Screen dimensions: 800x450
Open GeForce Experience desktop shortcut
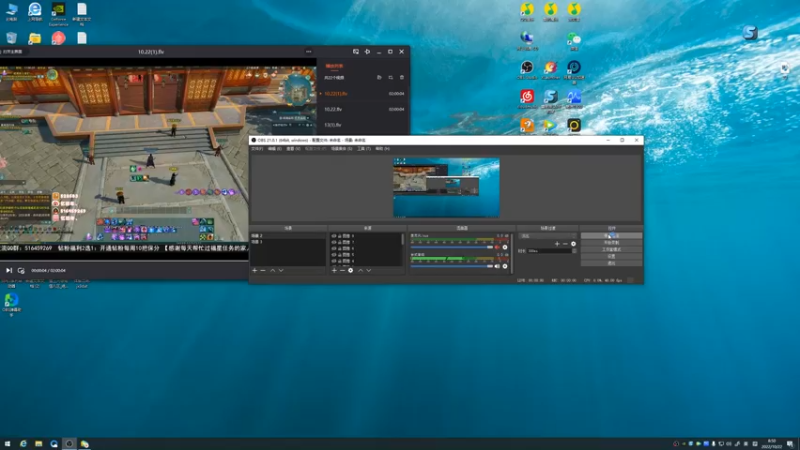tap(59, 14)
